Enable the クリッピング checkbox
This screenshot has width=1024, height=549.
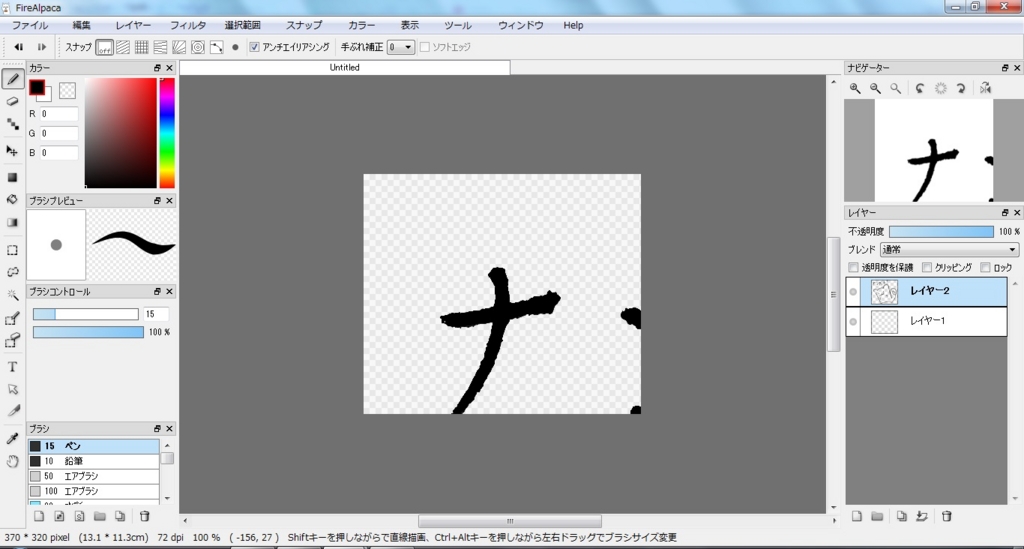(x=927, y=268)
